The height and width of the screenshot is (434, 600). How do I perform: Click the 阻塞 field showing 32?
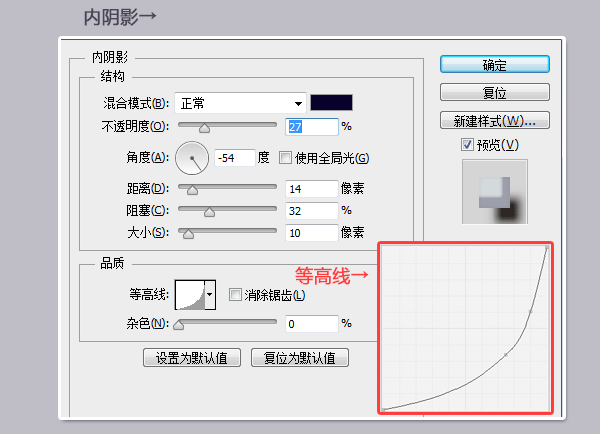pyautogui.click(x=312, y=211)
